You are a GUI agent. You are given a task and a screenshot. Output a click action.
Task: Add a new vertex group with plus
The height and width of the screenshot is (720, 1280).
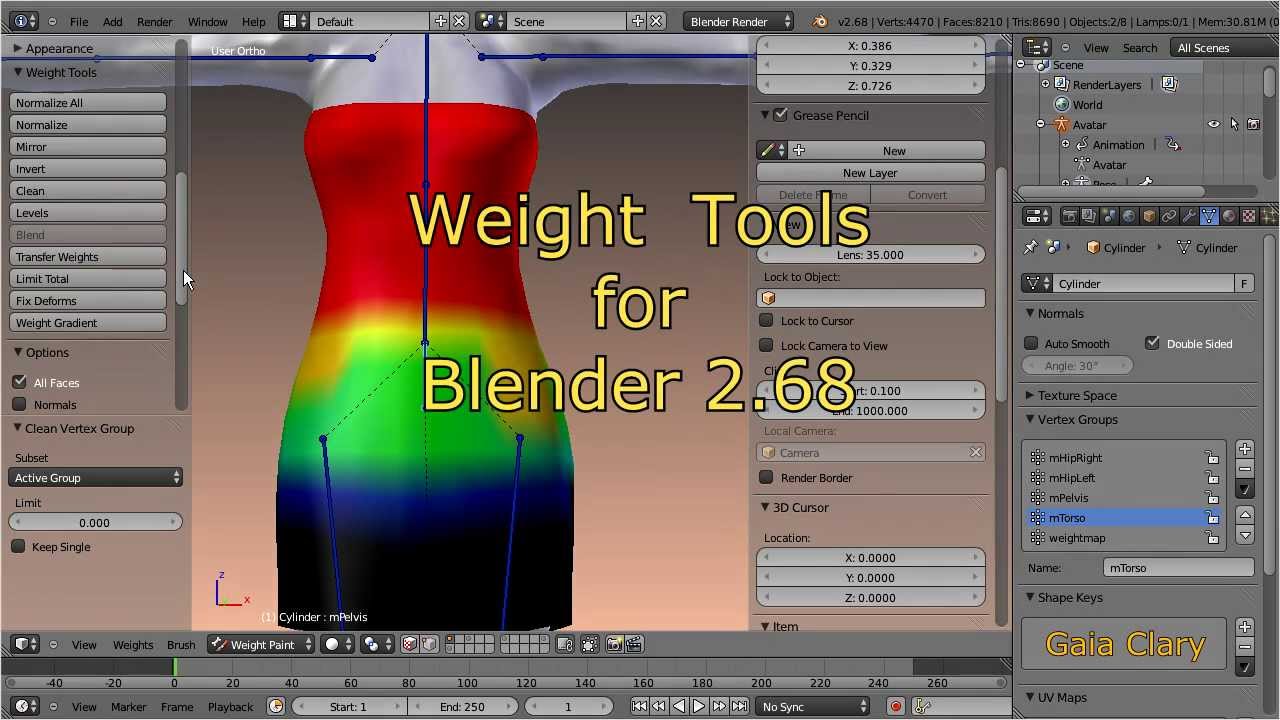click(x=1245, y=449)
